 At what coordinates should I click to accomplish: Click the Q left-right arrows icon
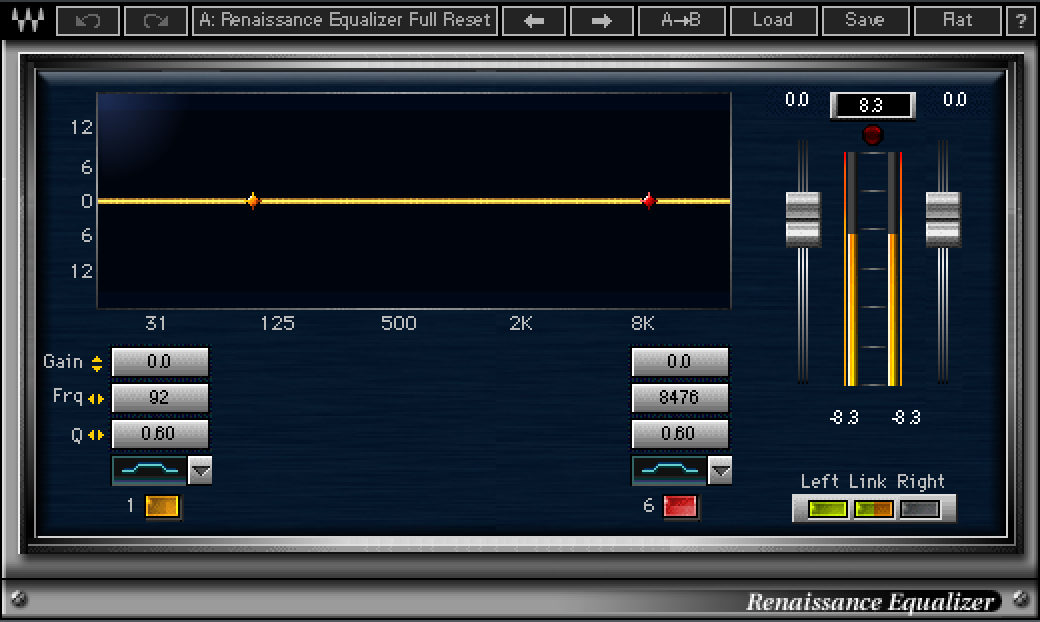96,435
